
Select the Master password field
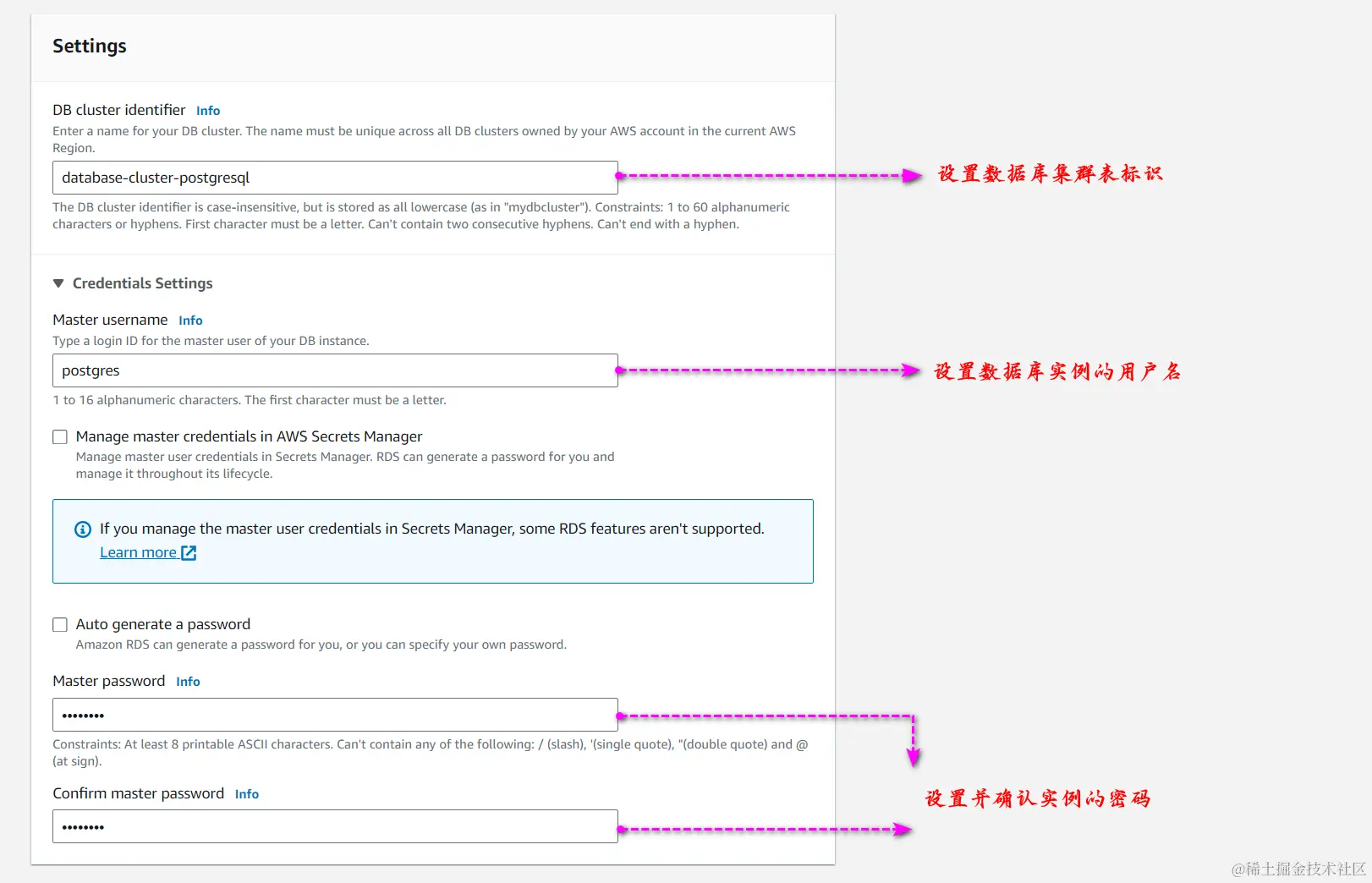point(335,715)
